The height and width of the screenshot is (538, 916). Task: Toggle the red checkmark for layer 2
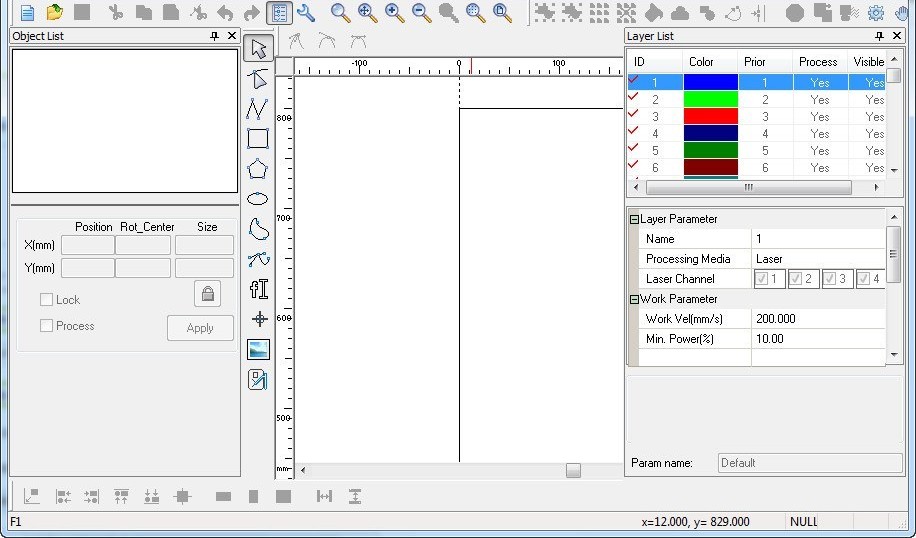coord(633,97)
